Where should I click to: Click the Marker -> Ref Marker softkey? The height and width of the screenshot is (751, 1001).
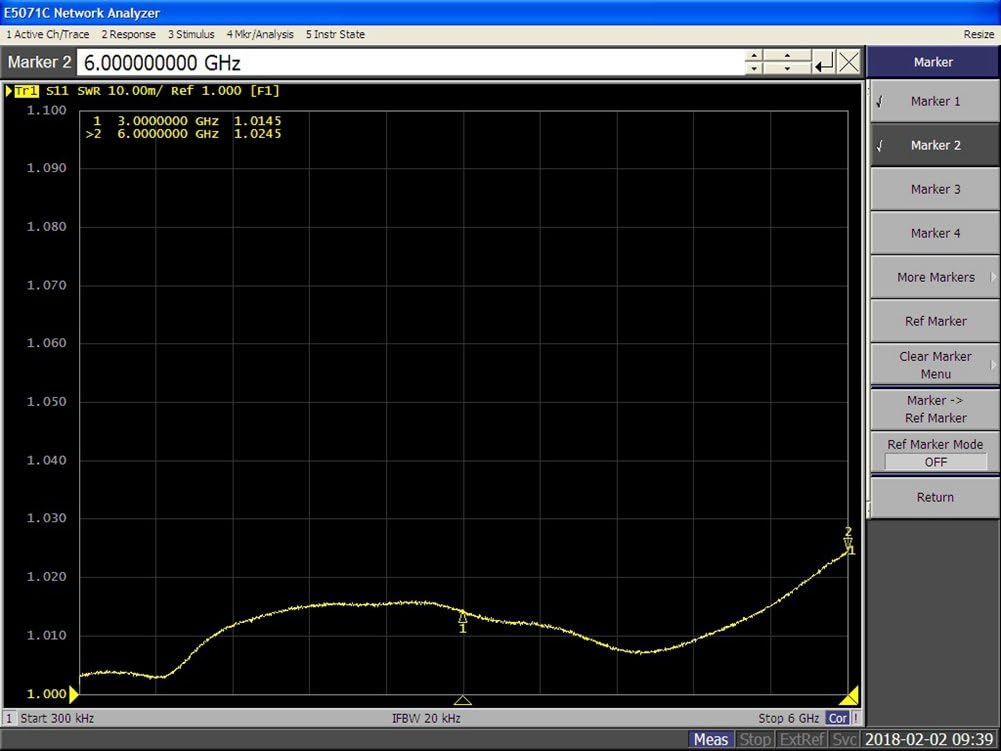934,409
